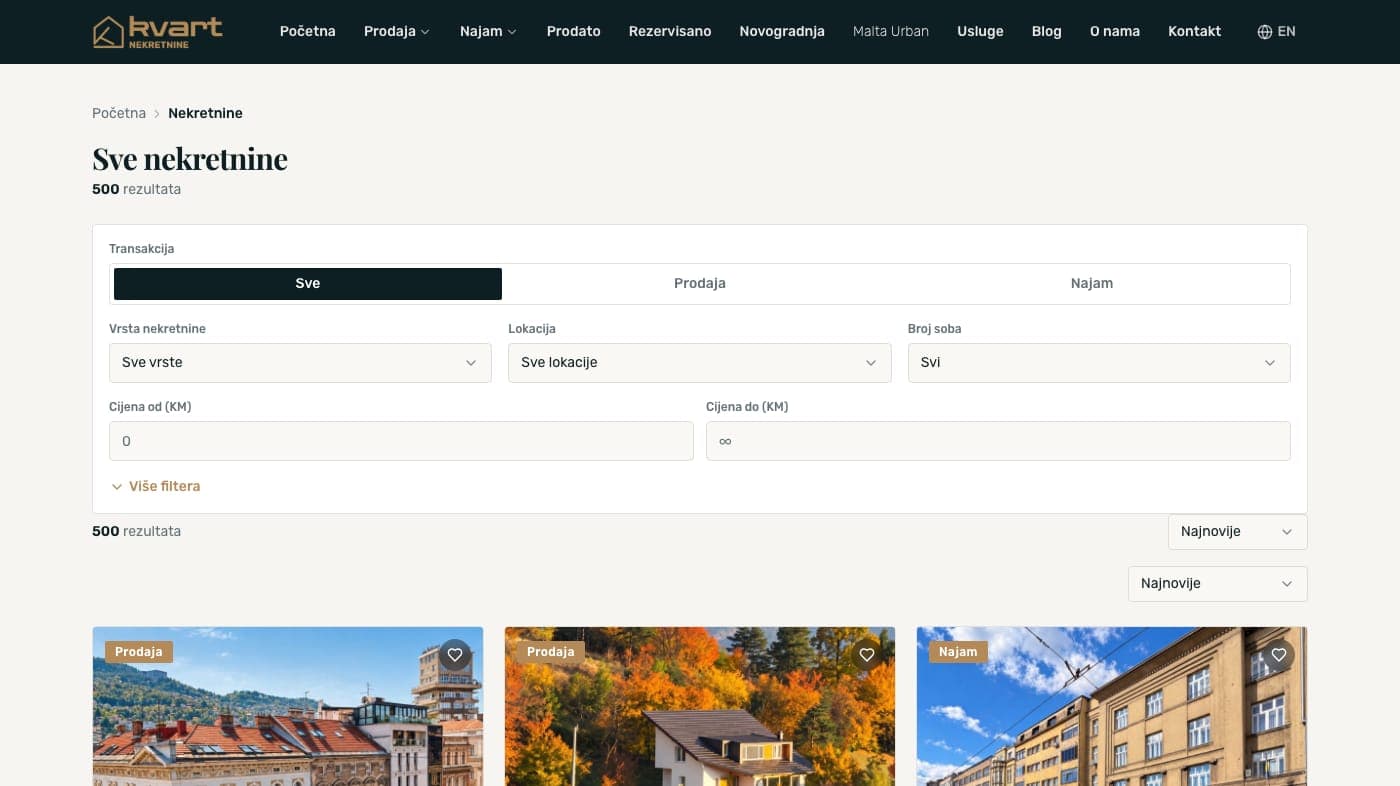
Task: Click the Sve nekretnine heading
Action: [190, 159]
